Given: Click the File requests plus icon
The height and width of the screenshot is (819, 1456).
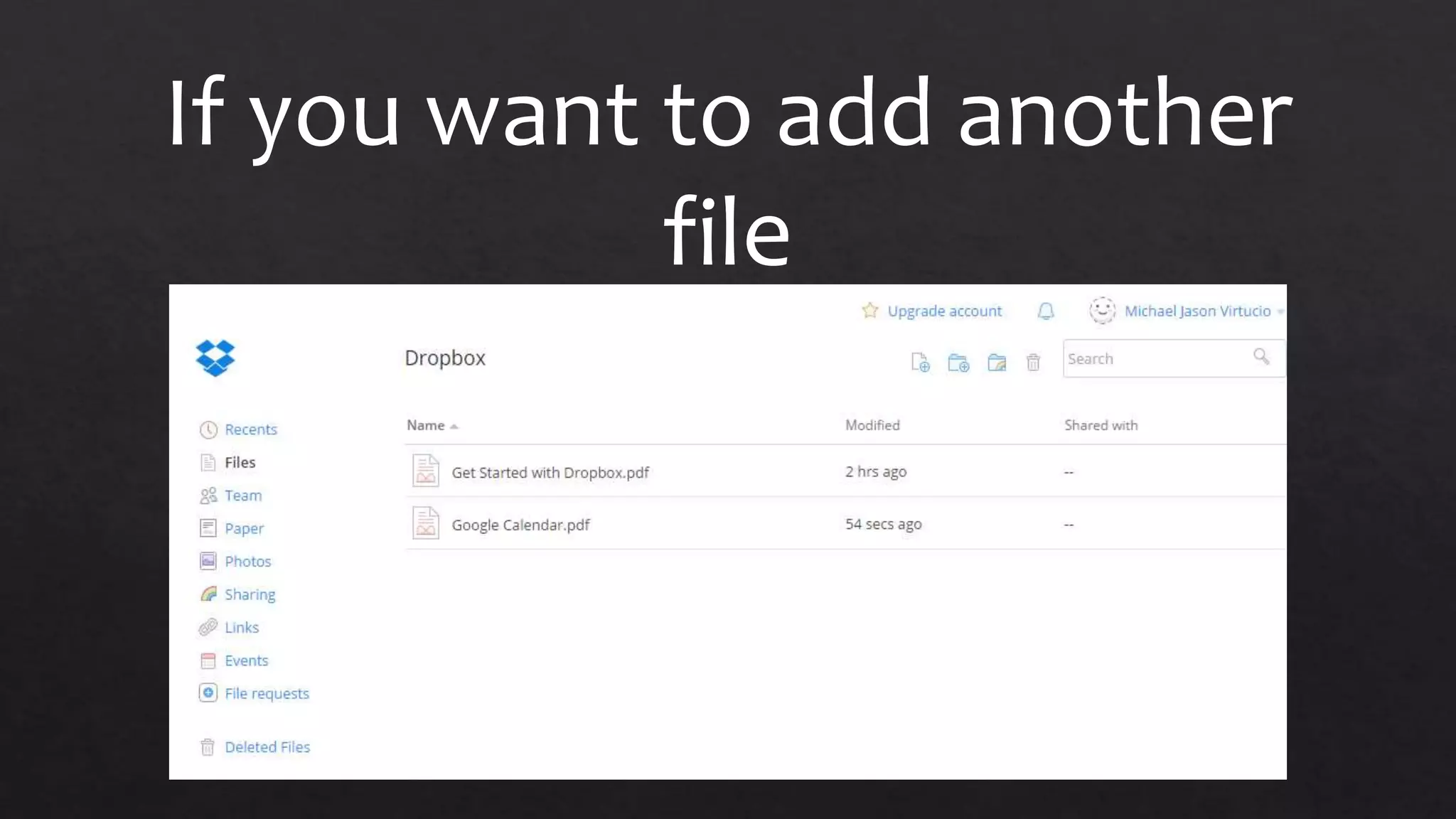Looking at the screenshot, I should (x=208, y=693).
